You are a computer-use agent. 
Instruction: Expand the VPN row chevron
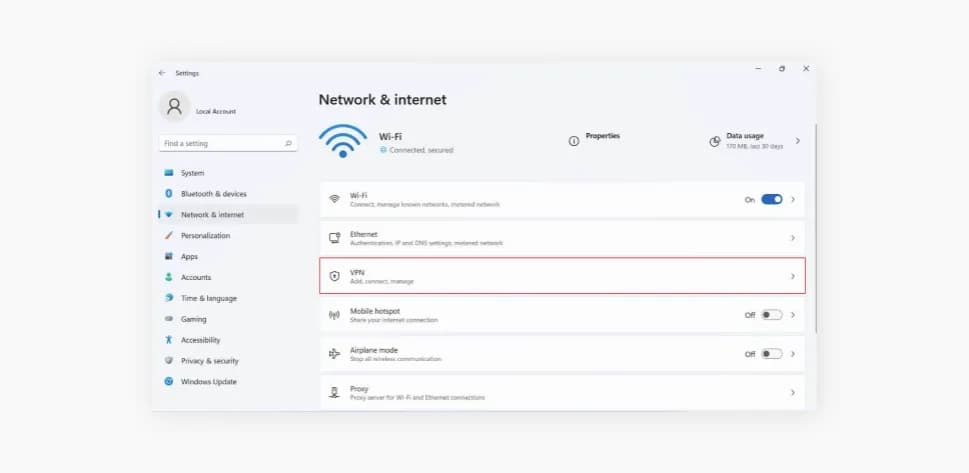793,276
